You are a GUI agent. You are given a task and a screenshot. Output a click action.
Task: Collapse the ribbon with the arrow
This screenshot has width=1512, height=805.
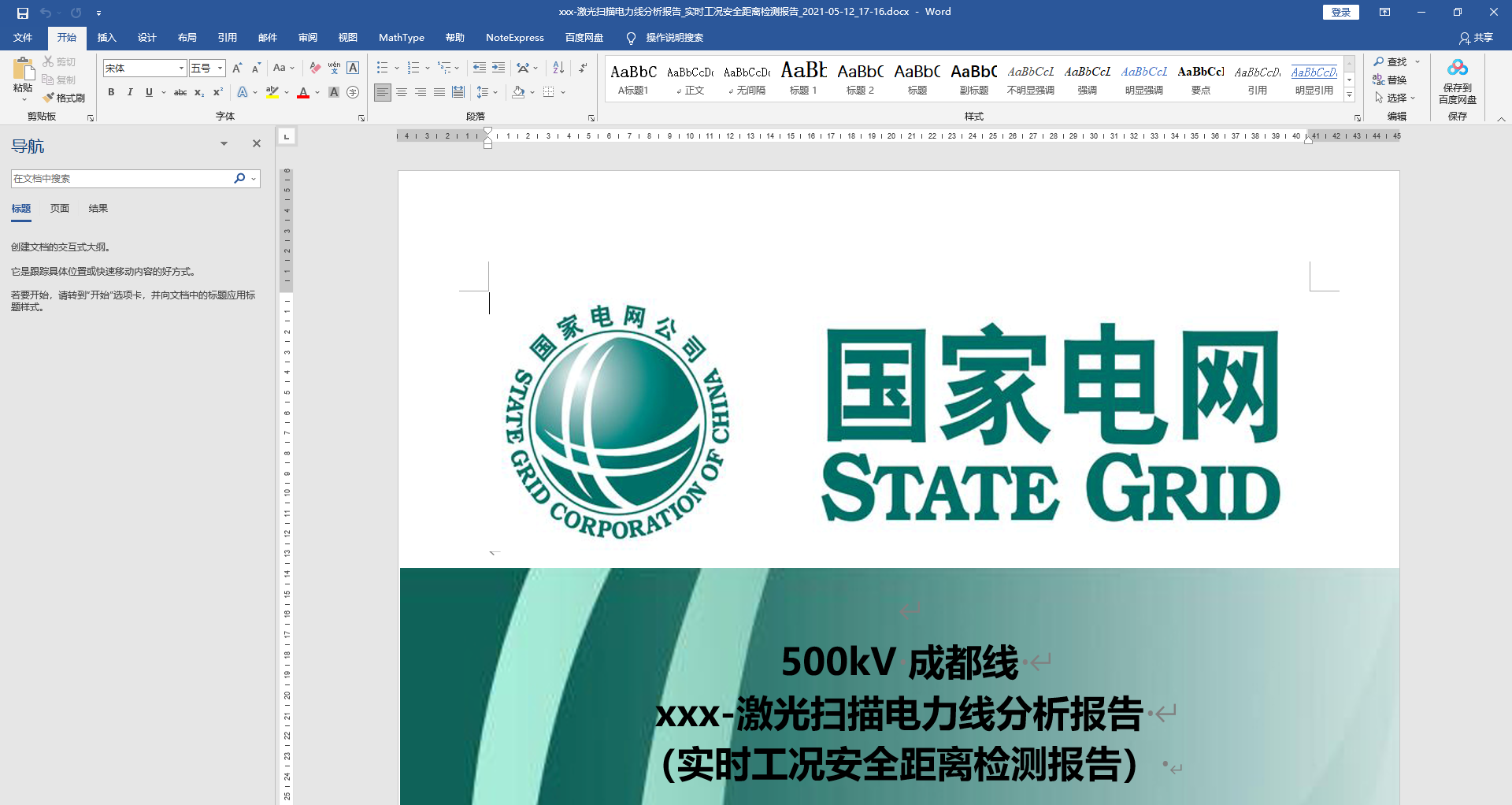tap(1501, 119)
